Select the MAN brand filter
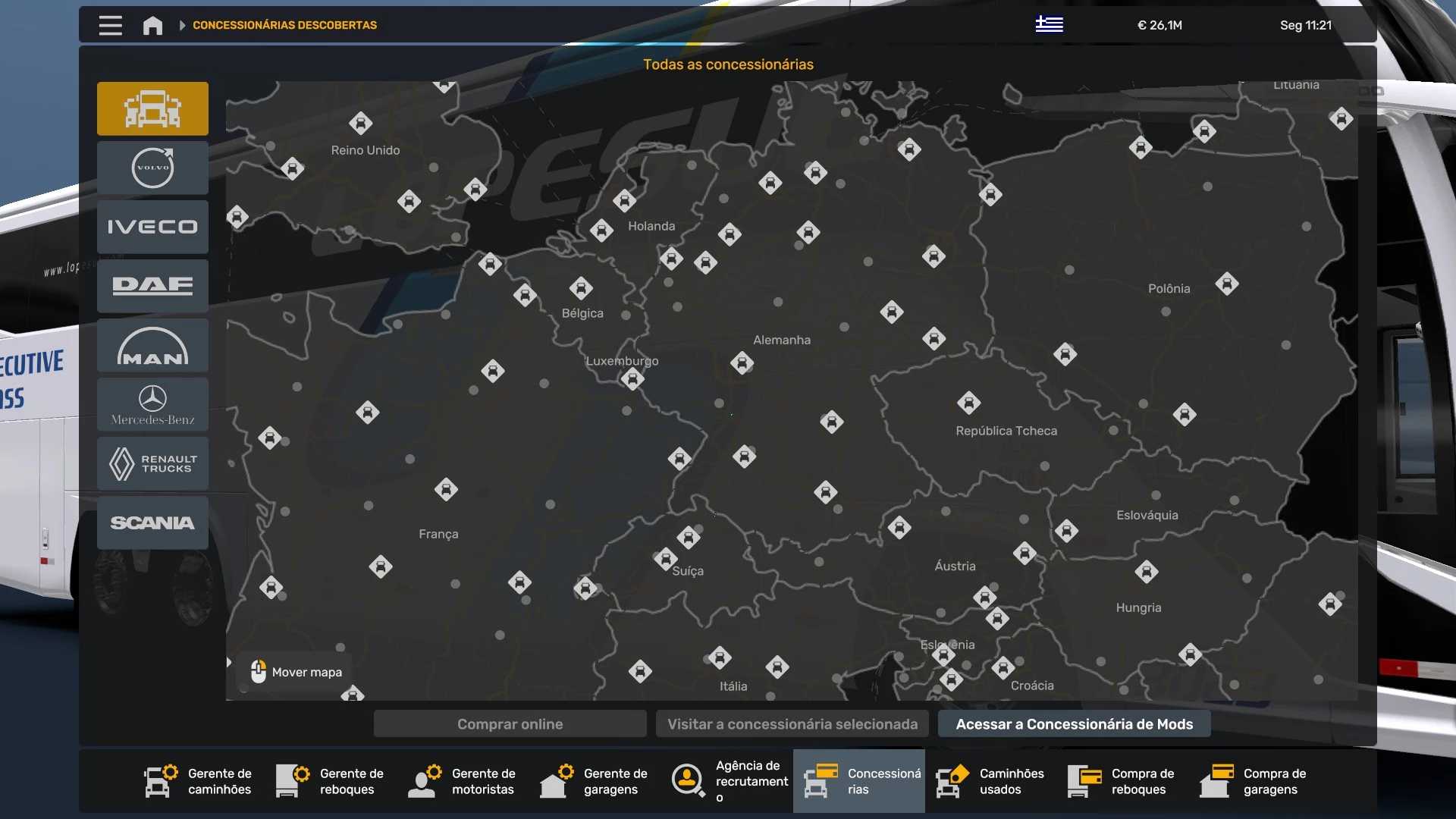 [152, 346]
